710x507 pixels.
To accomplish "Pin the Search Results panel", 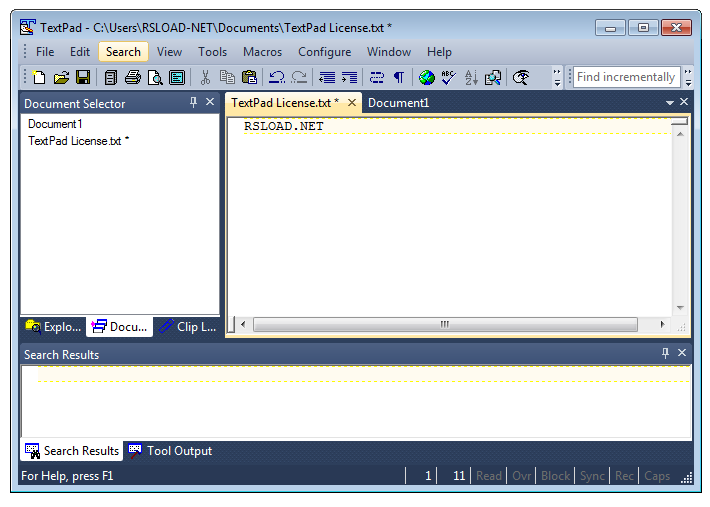I will coord(665,353).
